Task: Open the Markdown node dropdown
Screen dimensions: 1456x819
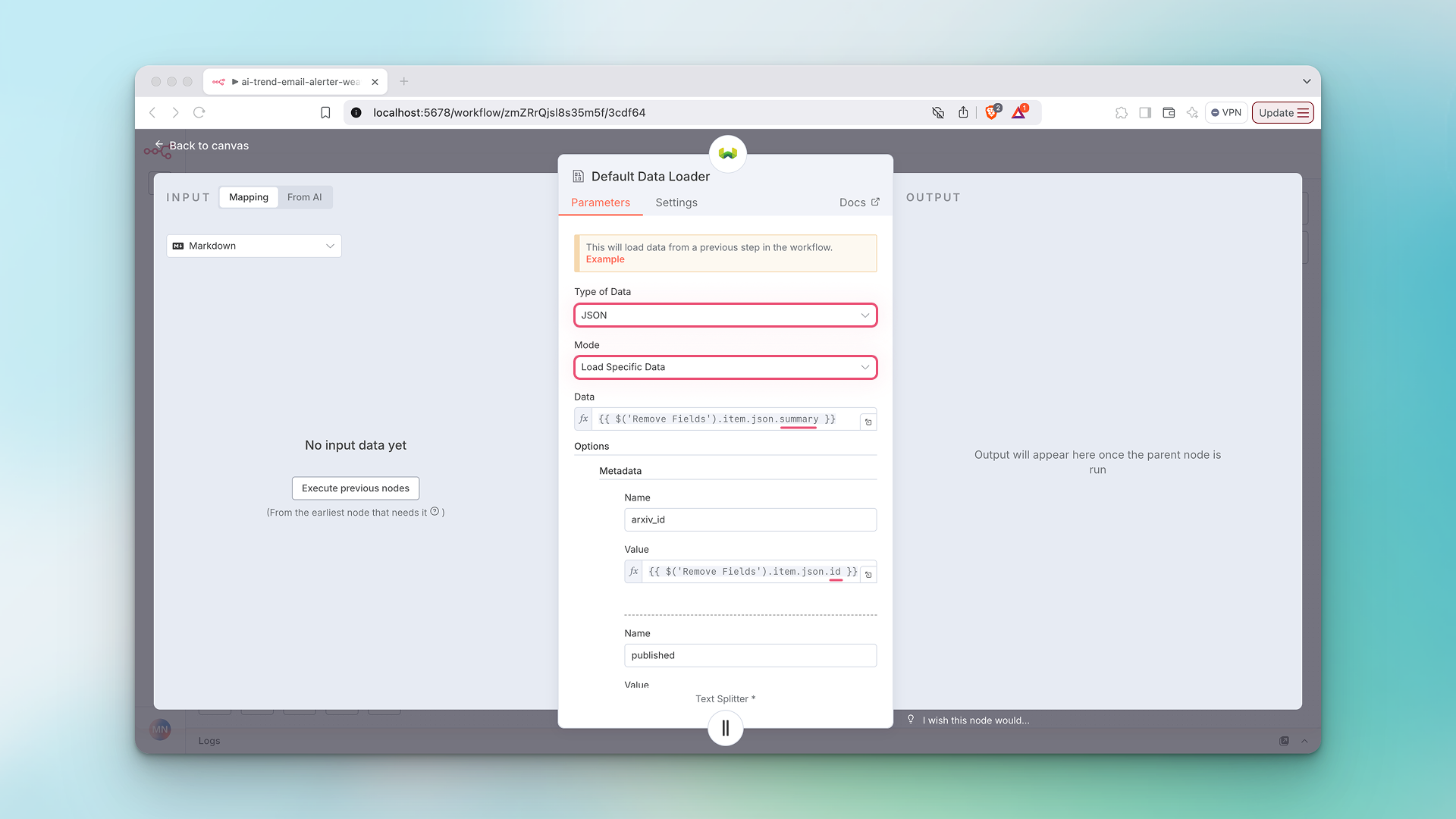Action: tap(254, 246)
